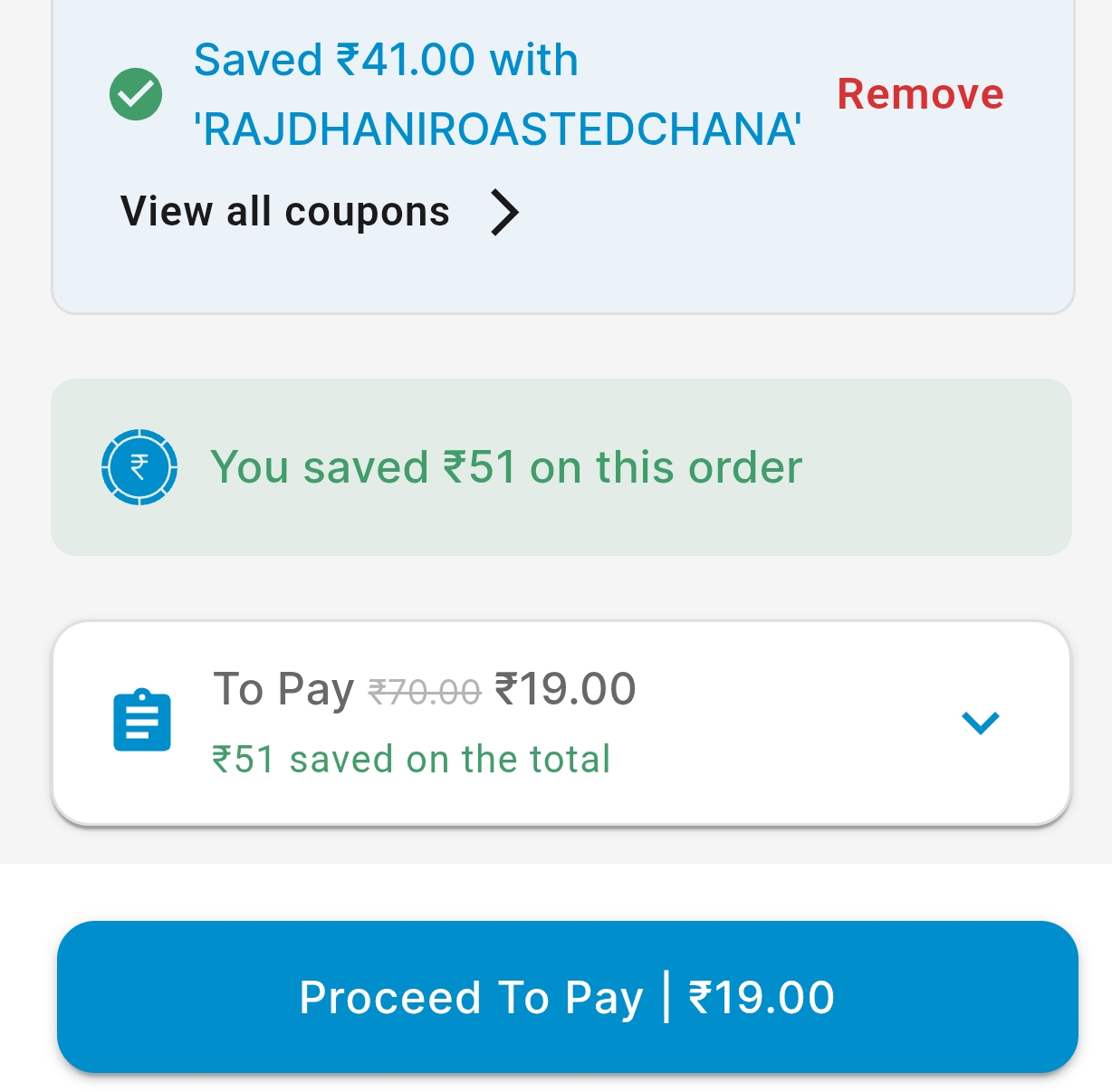The image size is (1112, 1092).
Task: Click the 'Saved ₹41.00 with' text line
Action: coord(386,61)
